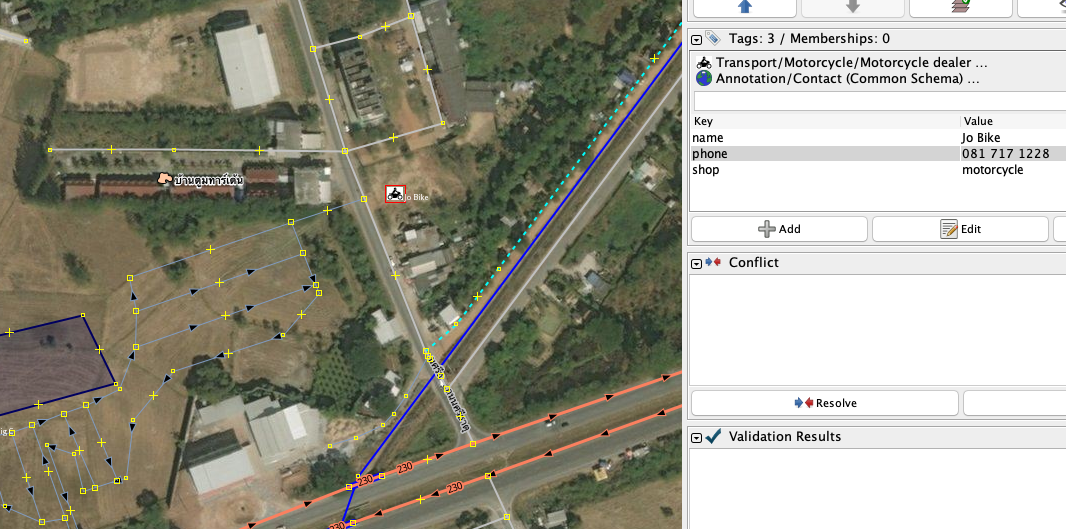The image size is (1066, 529).
Task: Open the Annotation/Contact (Common Schema) preset
Action: pos(838,78)
